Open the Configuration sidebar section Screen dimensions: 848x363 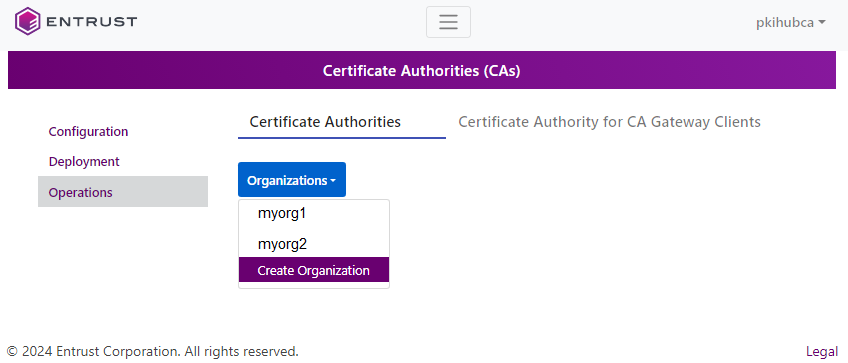click(x=88, y=131)
